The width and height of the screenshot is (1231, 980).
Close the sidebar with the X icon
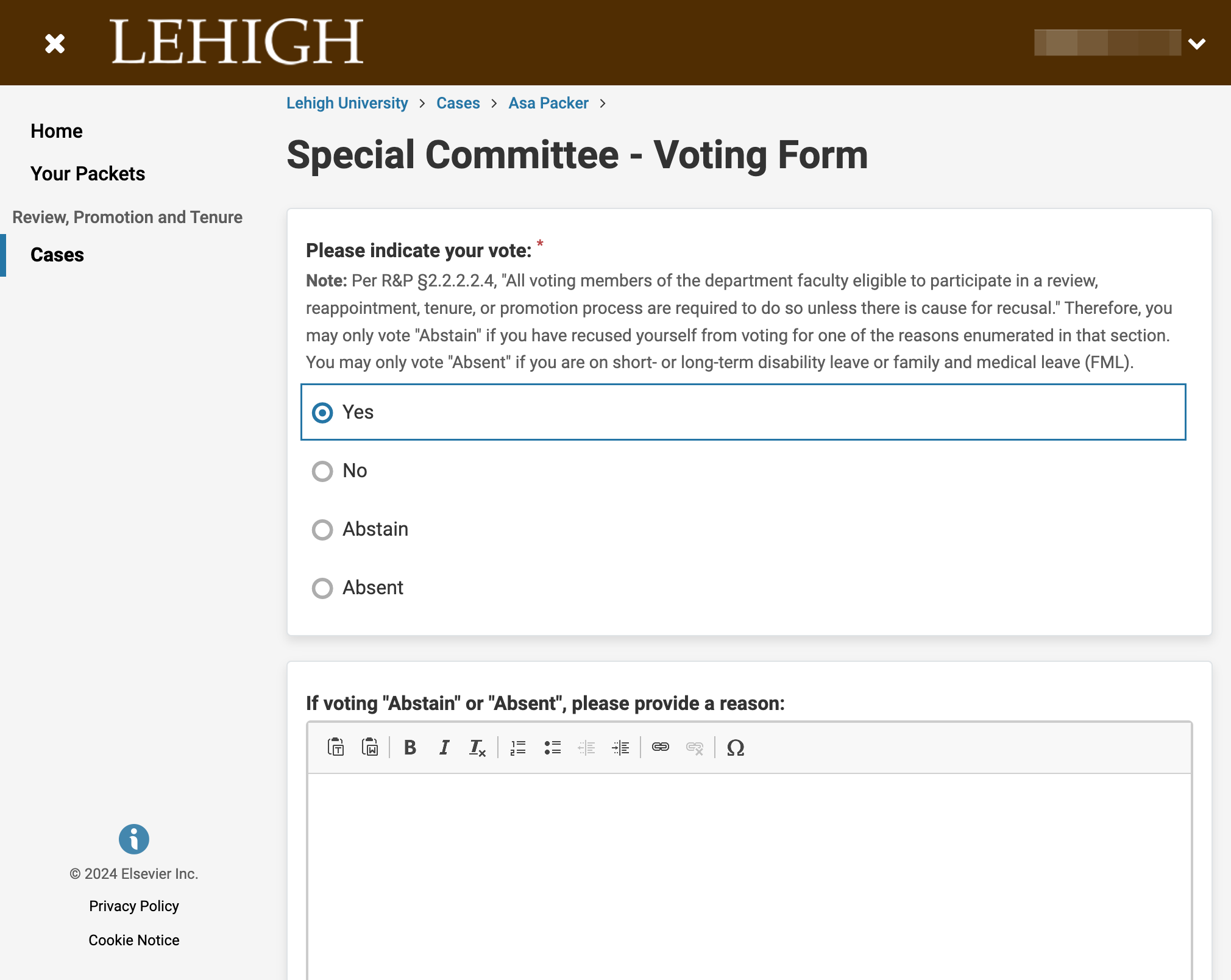[x=55, y=43]
